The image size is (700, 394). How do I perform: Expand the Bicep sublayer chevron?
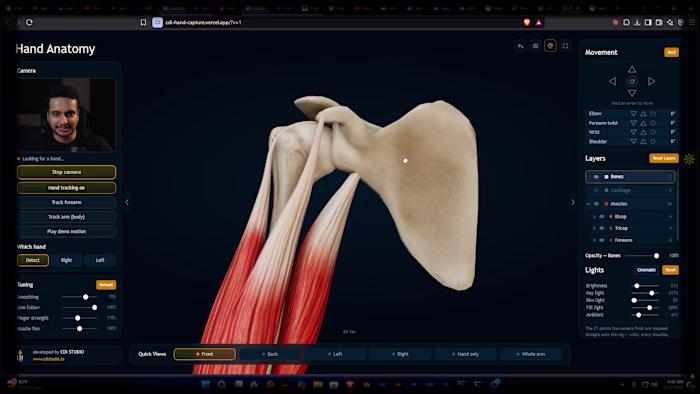594,216
